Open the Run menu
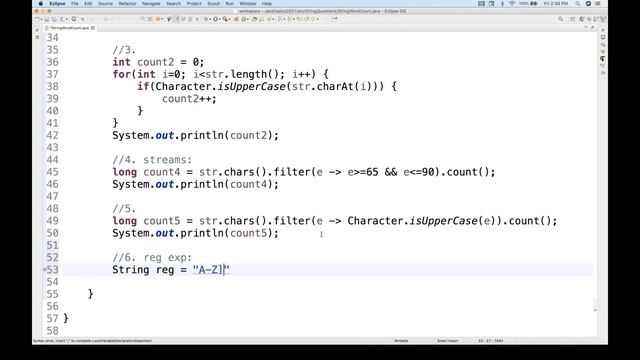Screen dimensions: 640x360 pos(230,3)
